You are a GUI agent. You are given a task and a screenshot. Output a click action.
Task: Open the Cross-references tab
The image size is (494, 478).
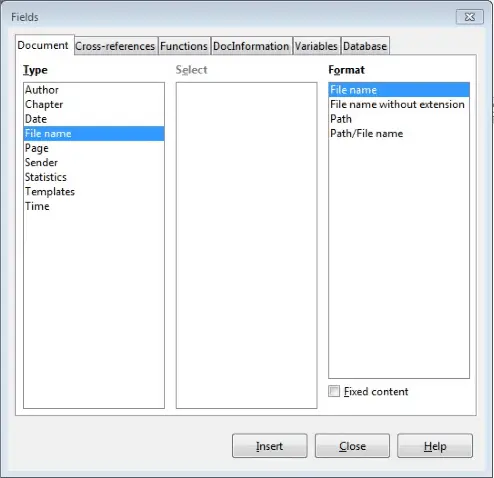point(115,46)
